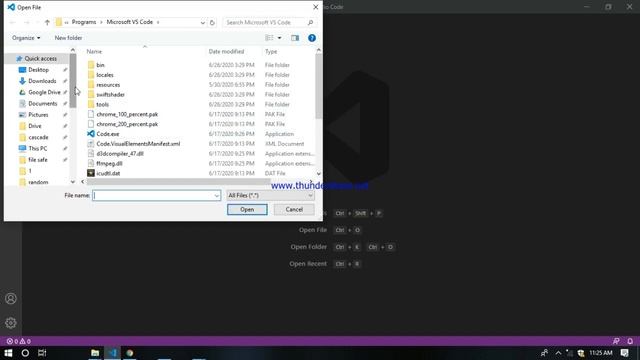
Task: Select the resources folder
Action: (108, 85)
